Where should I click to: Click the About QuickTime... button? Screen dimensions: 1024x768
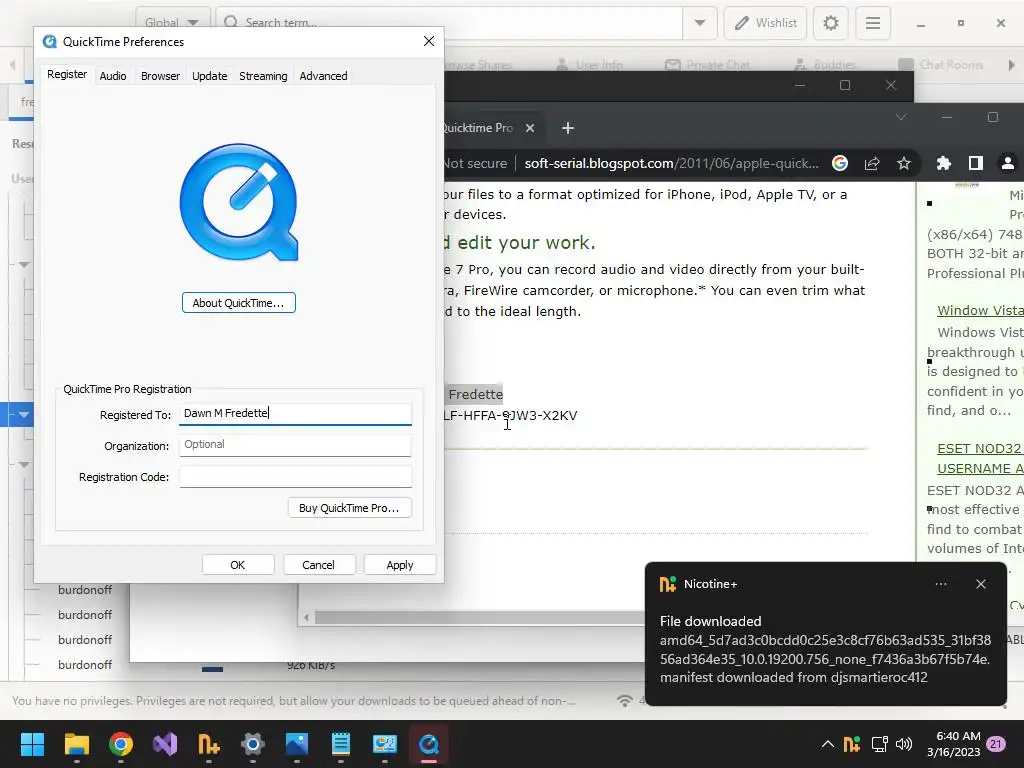[238, 303]
